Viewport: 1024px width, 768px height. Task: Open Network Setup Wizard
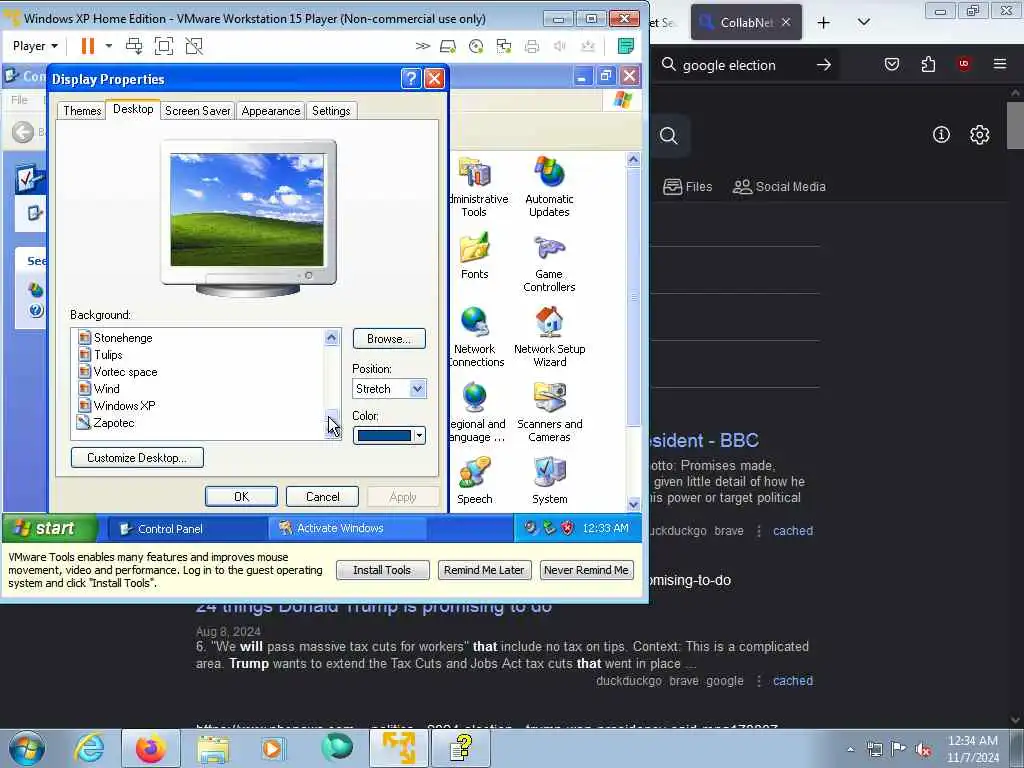[549, 338]
